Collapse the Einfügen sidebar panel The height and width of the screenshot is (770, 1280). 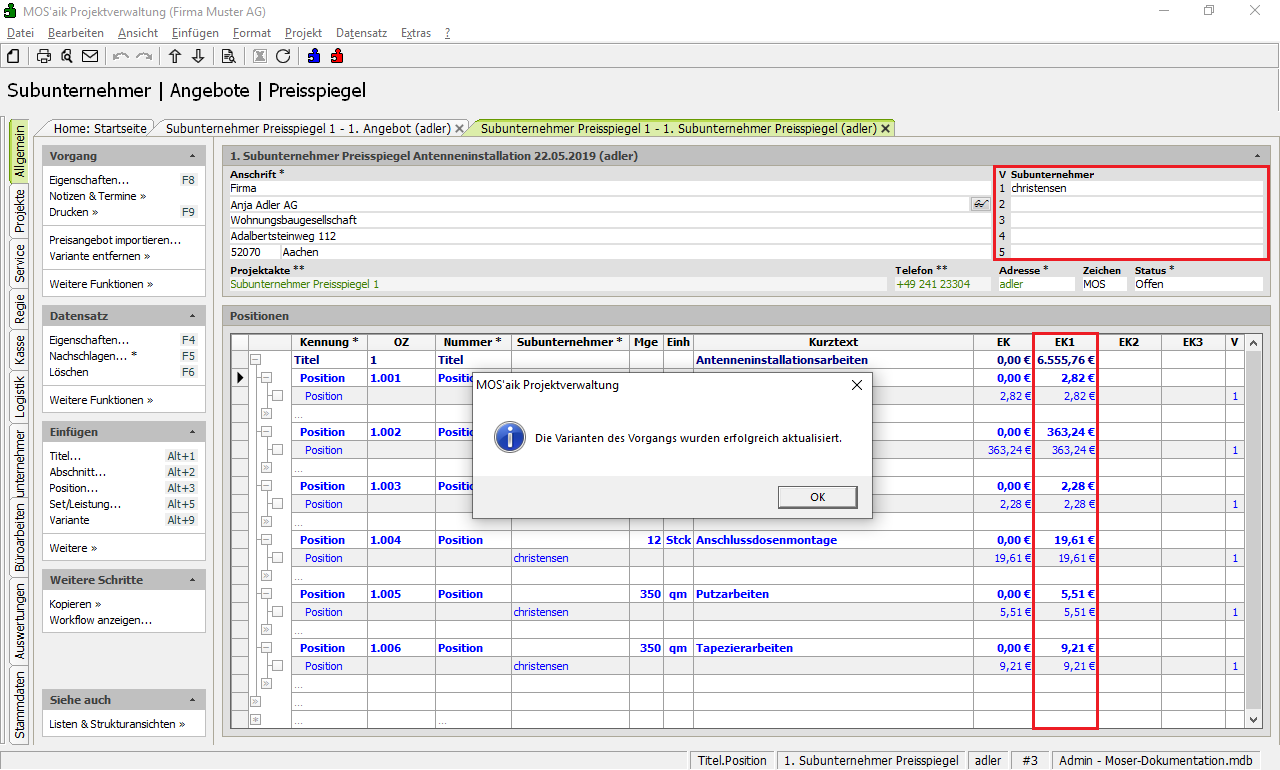point(192,432)
